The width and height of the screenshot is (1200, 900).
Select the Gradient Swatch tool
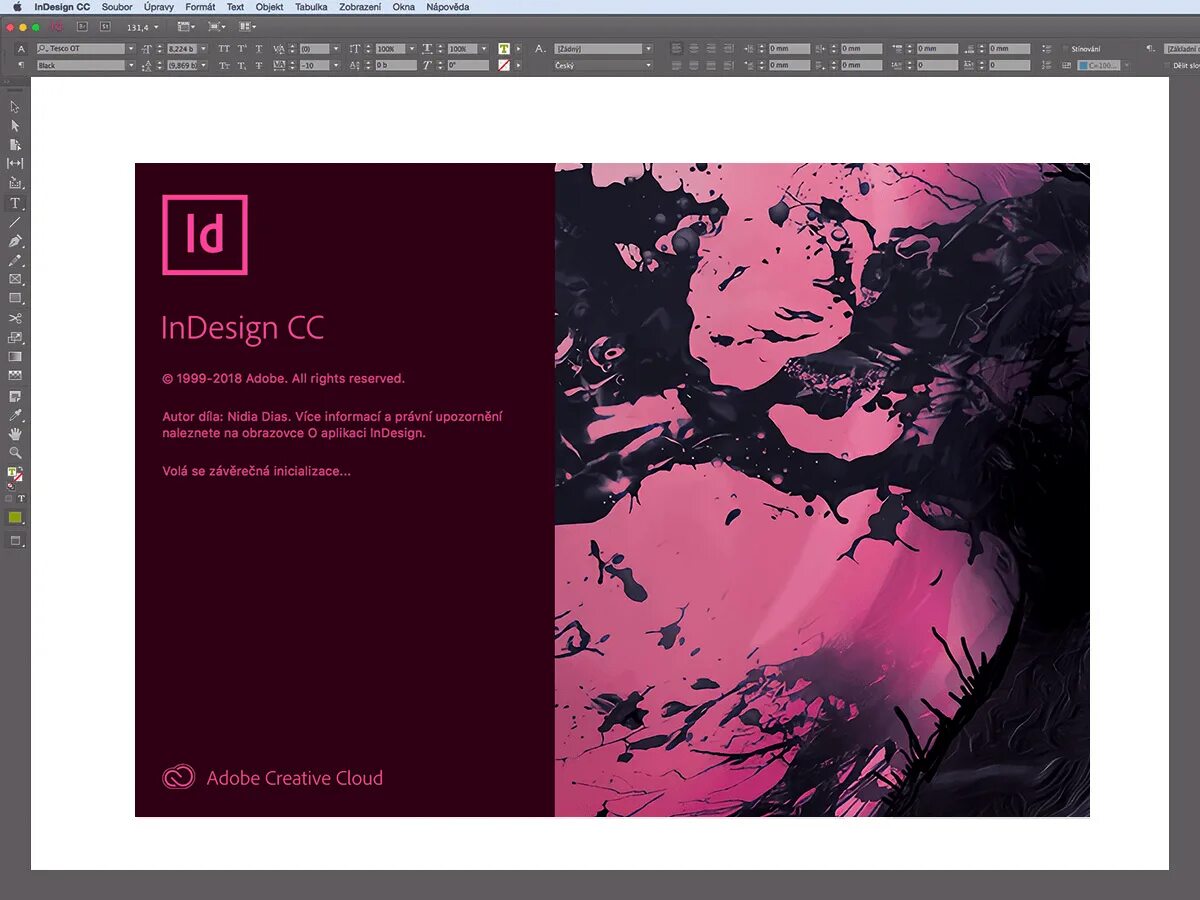[15, 356]
